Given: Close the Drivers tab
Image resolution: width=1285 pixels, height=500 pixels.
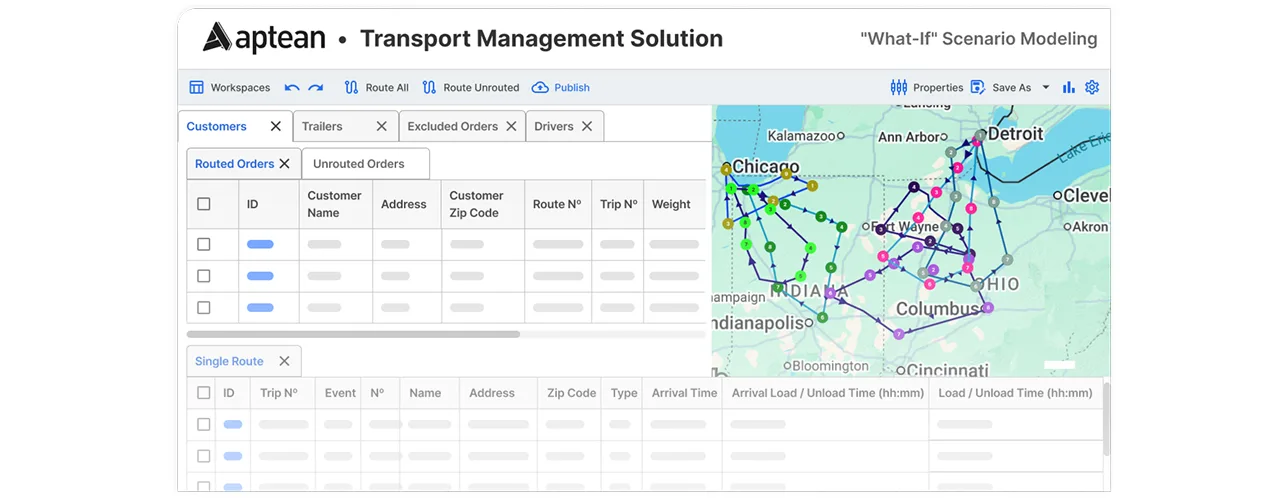Looking at the screenshot, I should coord(587,126).
